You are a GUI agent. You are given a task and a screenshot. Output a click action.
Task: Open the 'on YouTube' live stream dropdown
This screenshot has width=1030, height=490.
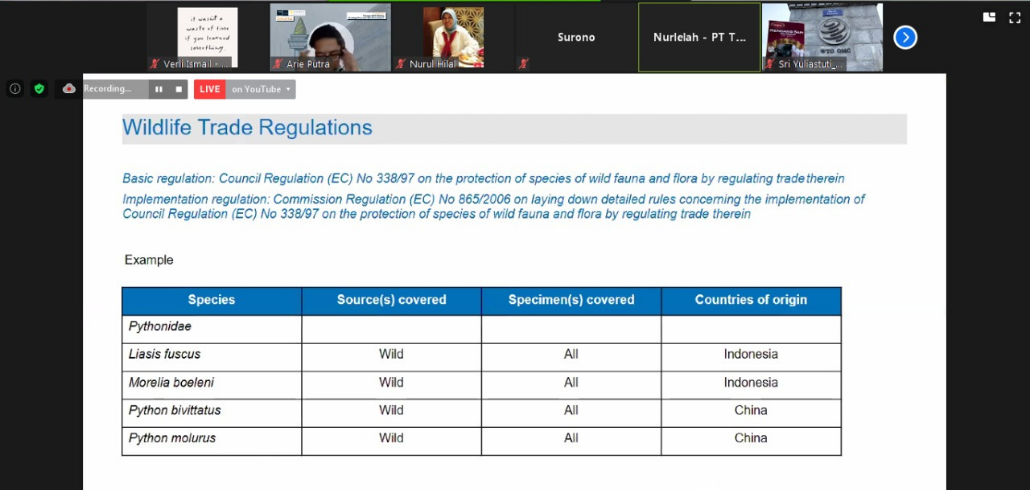coord(262,89)
